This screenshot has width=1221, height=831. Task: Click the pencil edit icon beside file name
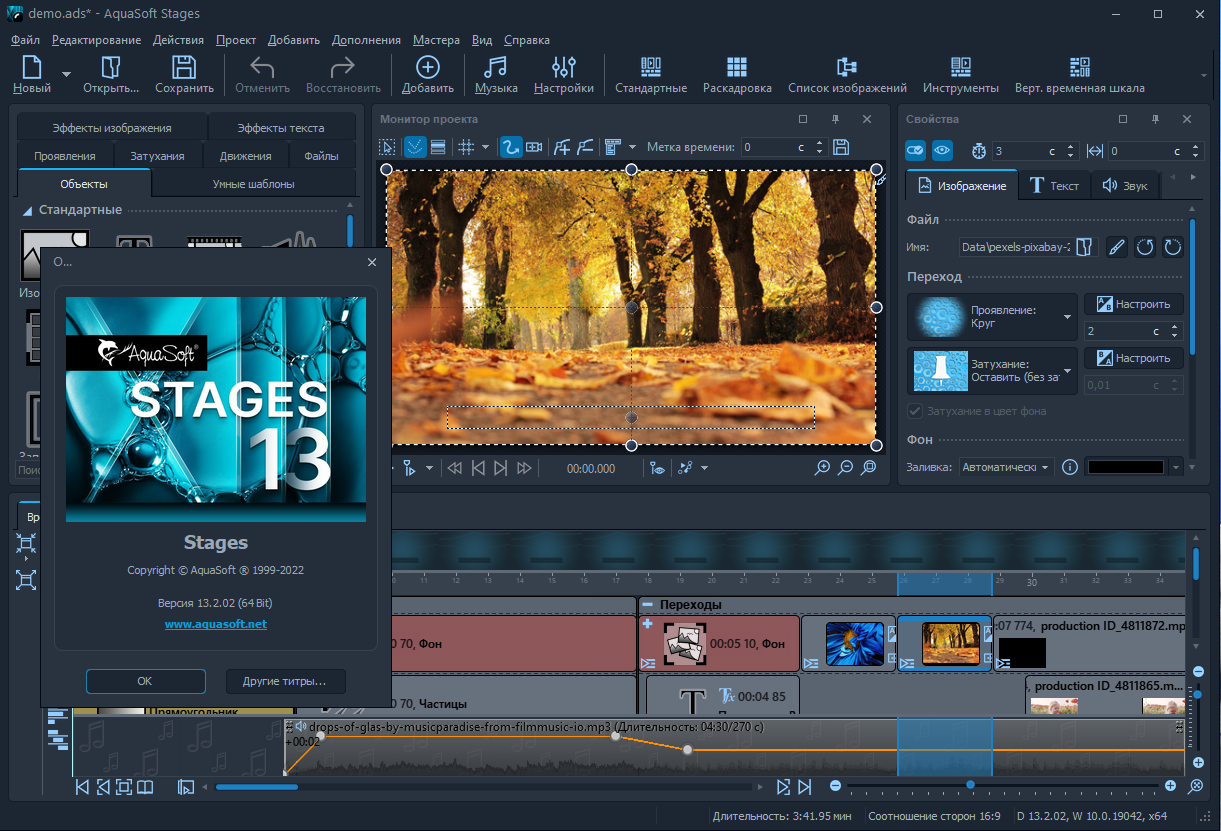click(x=1118, y=247)
